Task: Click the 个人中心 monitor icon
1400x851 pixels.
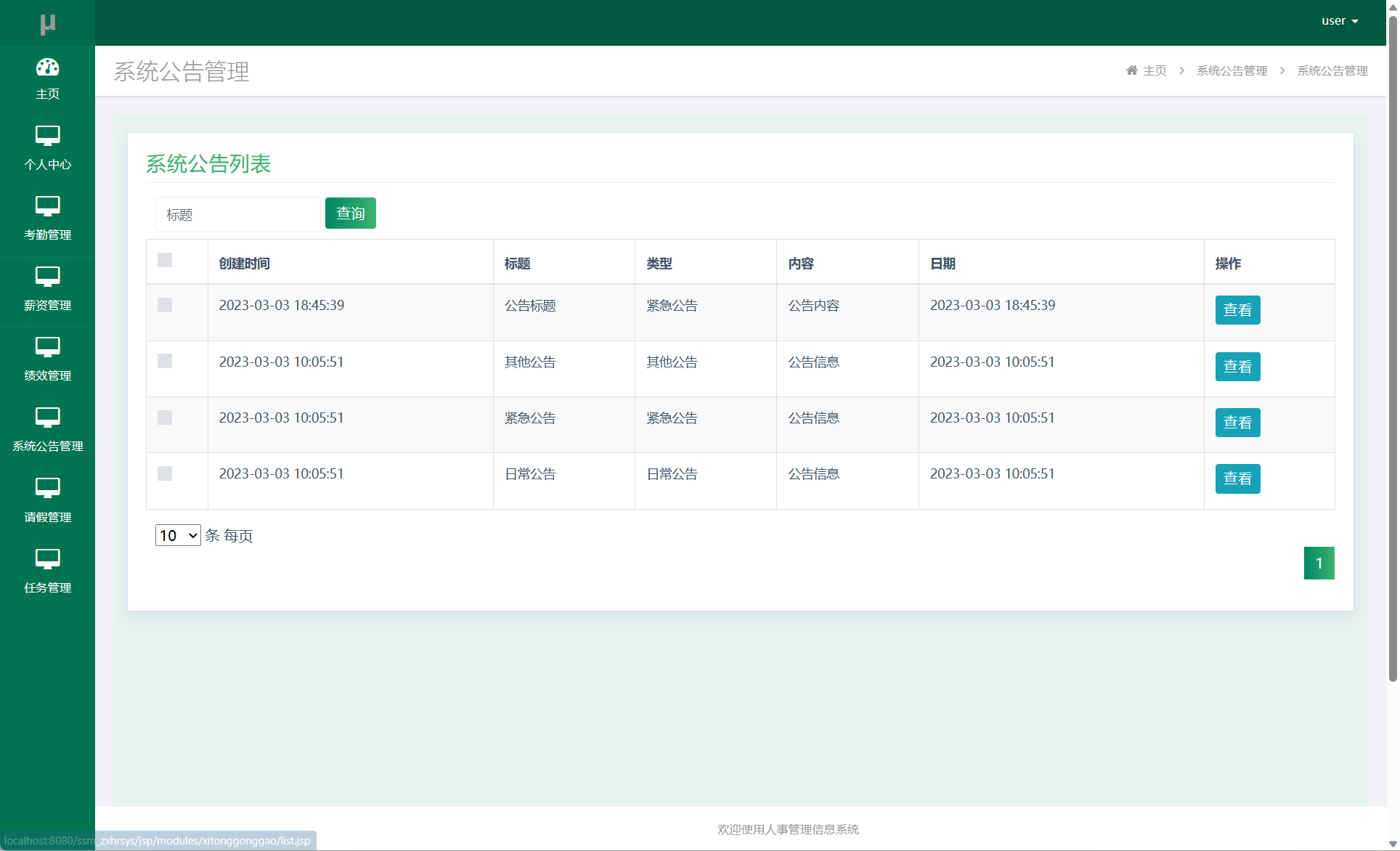Action: pos(47,136)
